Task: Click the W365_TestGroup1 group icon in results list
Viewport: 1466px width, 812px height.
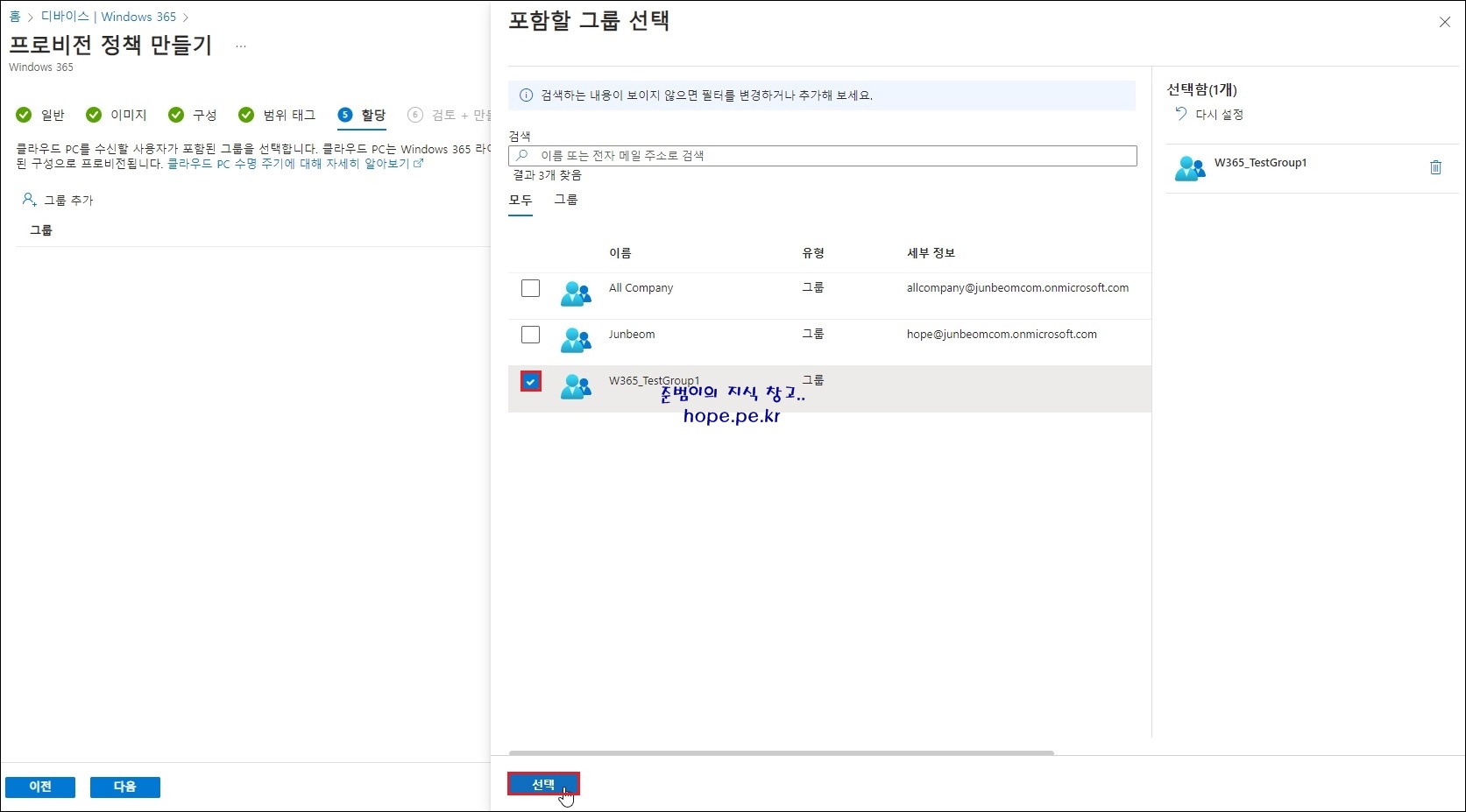Action: tap(576, 386)
